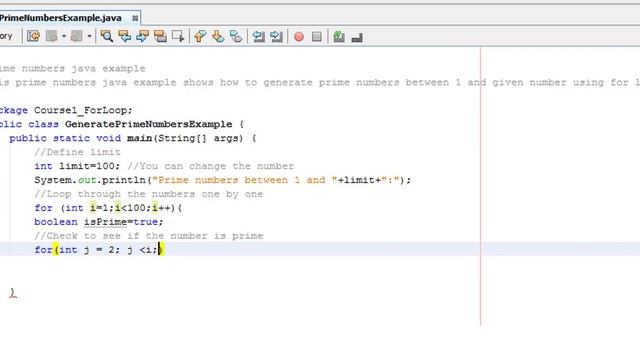The width and height of the screenshot is (640, 360).
Task: Click the green Uncomment icon
Action: (x=339, y=36)
